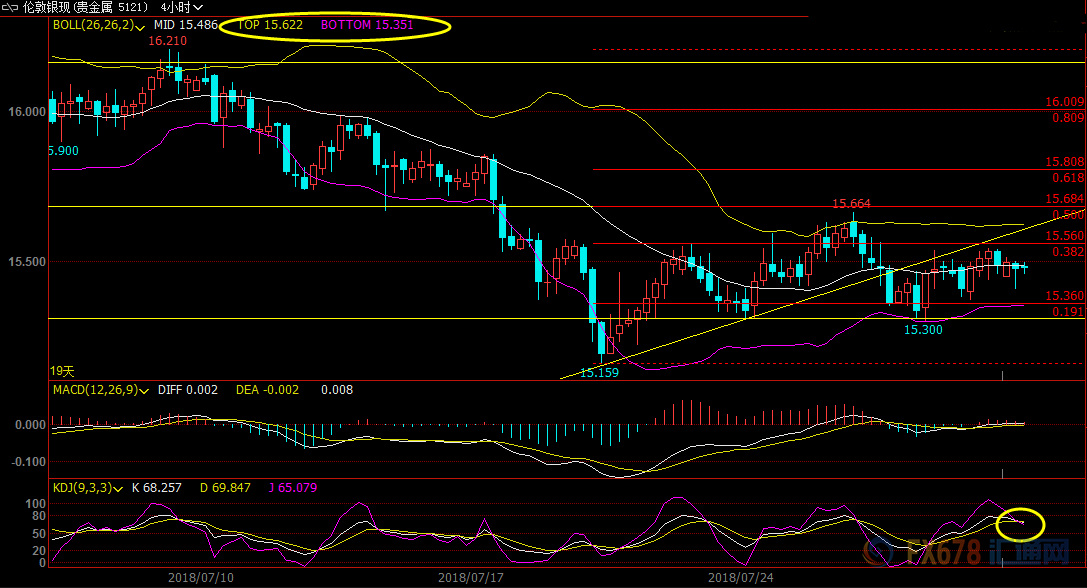The width and height of the screenshot is (1087, 588).
Task: Select the MACD DIFF 0.002 readout
Action: [188, 390]
